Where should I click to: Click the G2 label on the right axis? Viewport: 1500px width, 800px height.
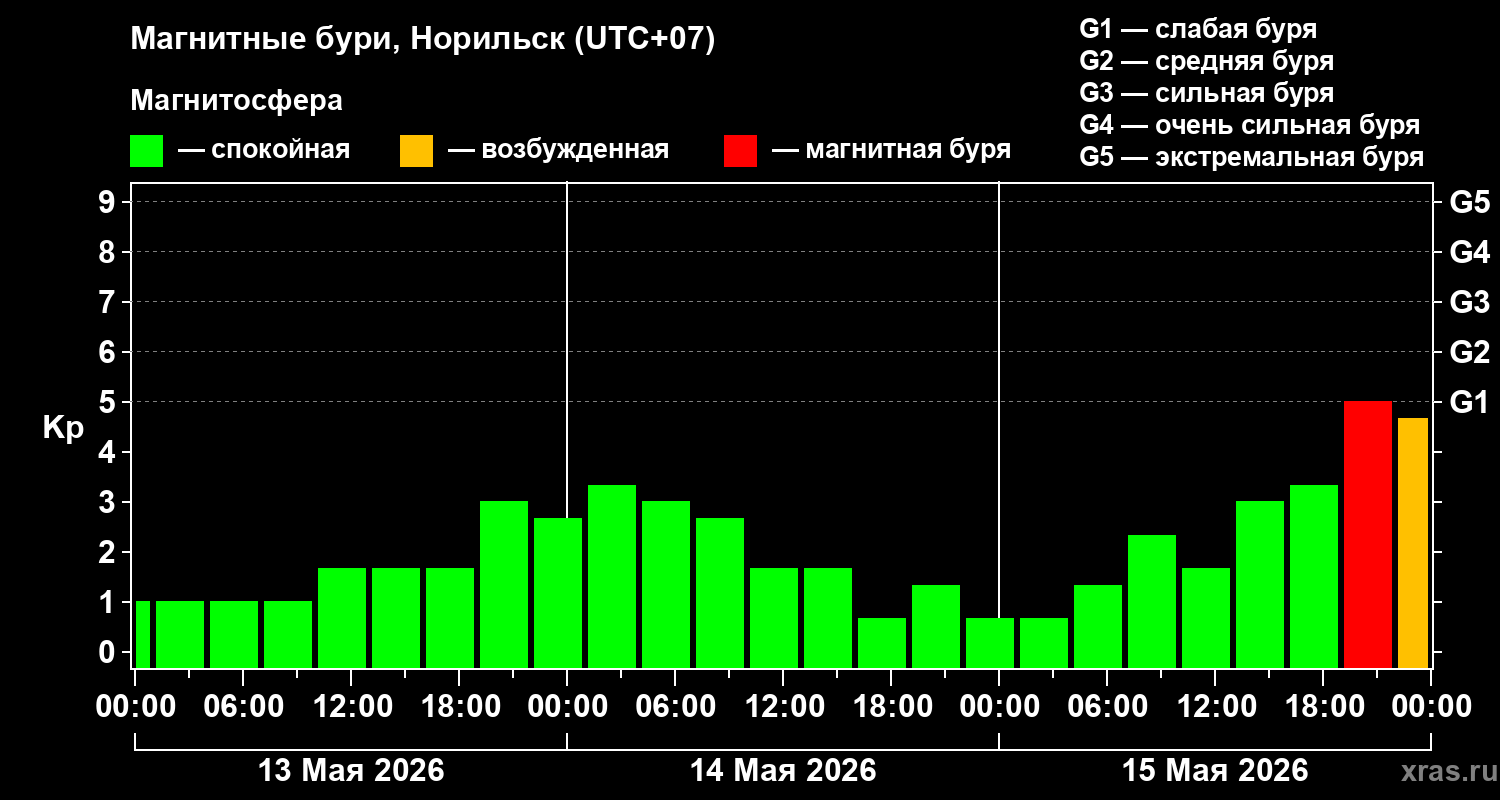coord(1469,352)
